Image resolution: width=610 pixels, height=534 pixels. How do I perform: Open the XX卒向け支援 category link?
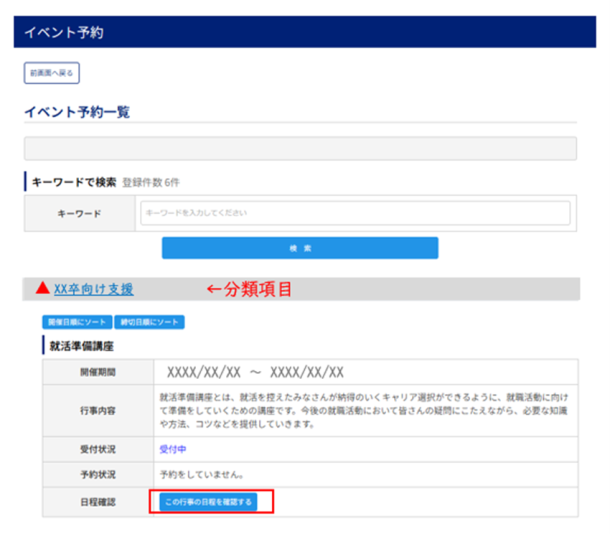(93, 289)
